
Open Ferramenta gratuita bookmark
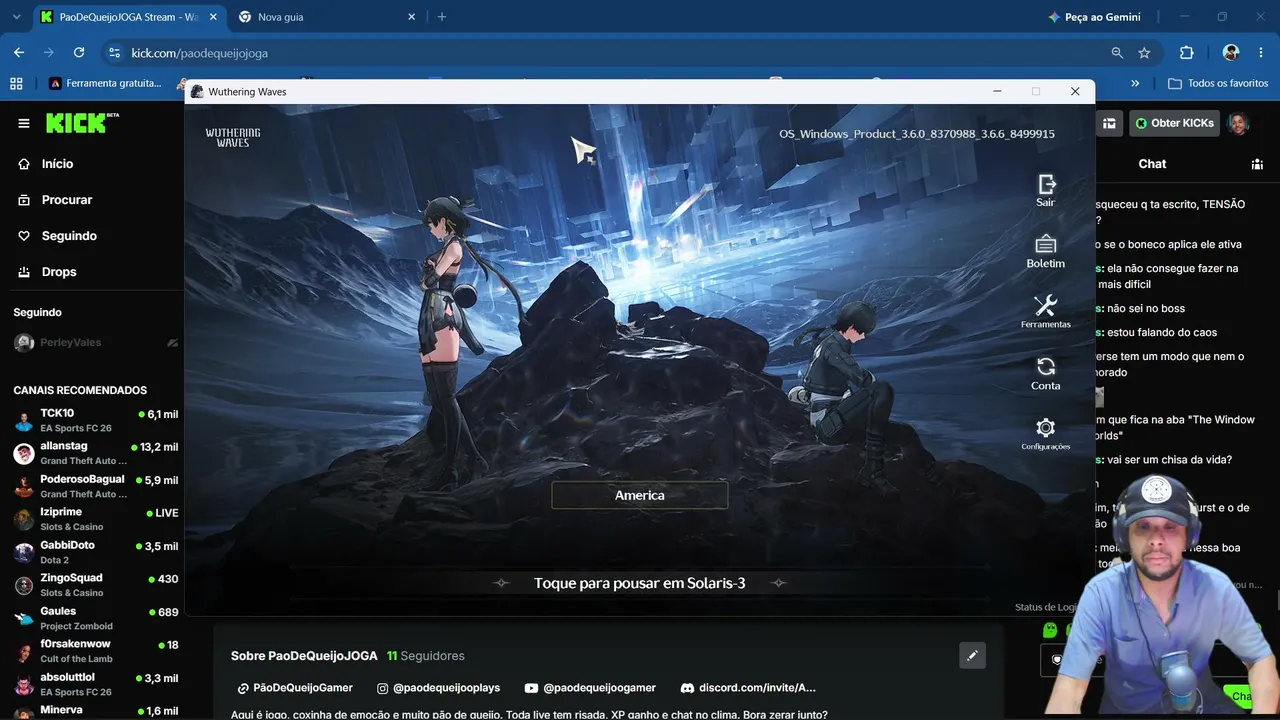click(106, 83)
